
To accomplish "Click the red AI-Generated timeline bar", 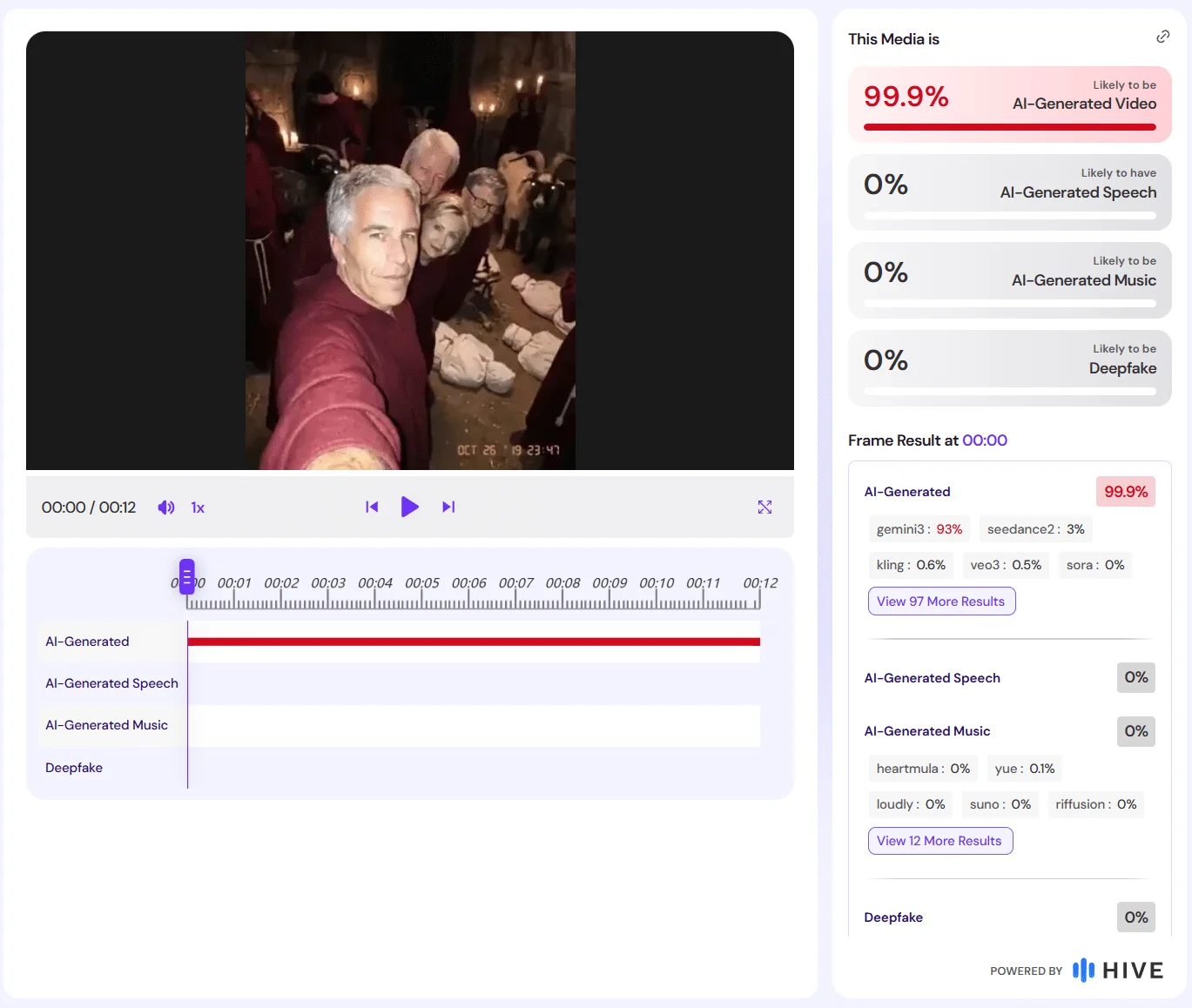I will 474,642.
